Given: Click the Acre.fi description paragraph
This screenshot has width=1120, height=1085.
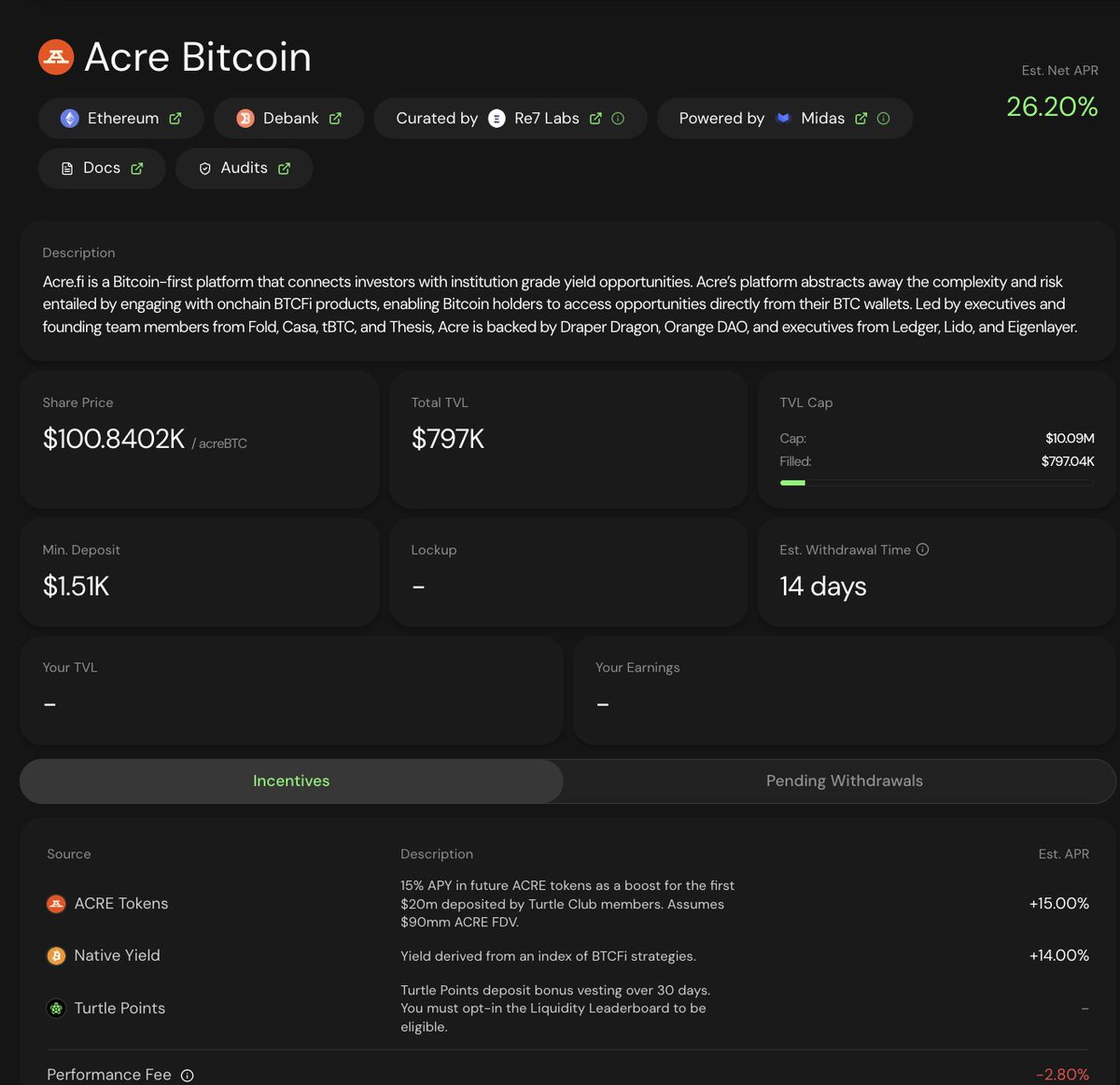Looking at the screenshot, I should pos(560,304).
